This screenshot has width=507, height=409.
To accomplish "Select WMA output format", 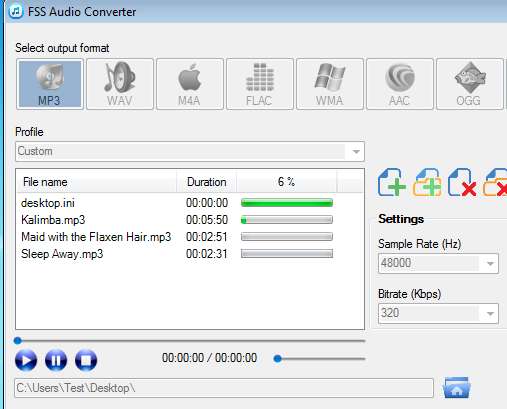I will (x=330, y=84).
